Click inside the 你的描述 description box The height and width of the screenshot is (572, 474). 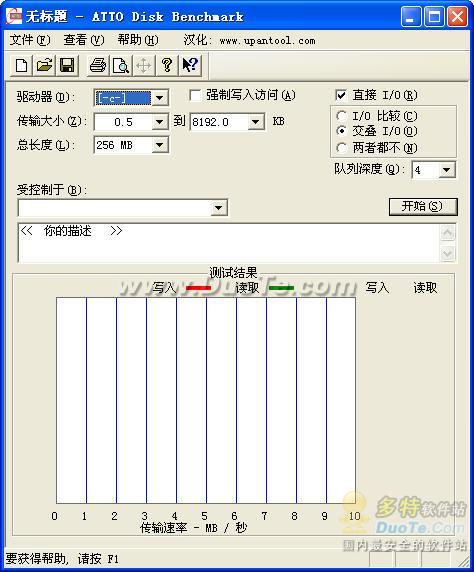click(x=229, y=243)
